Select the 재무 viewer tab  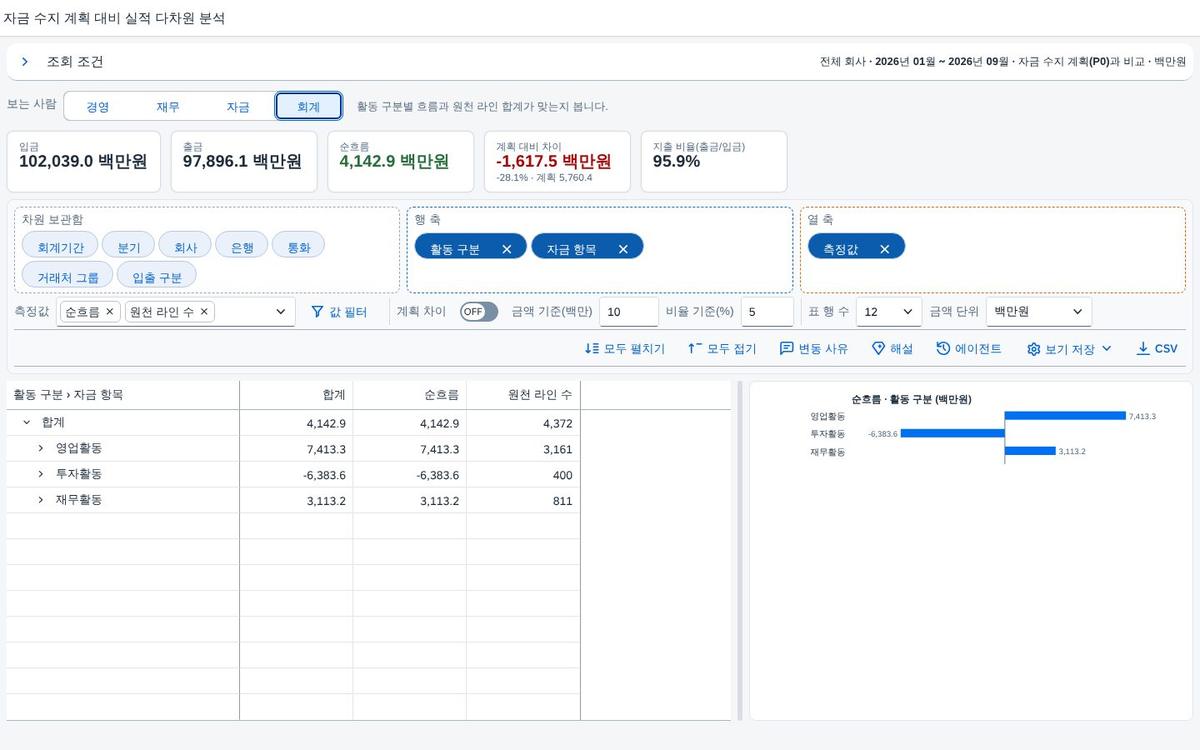pyautogui.click(x=168, y=107)
